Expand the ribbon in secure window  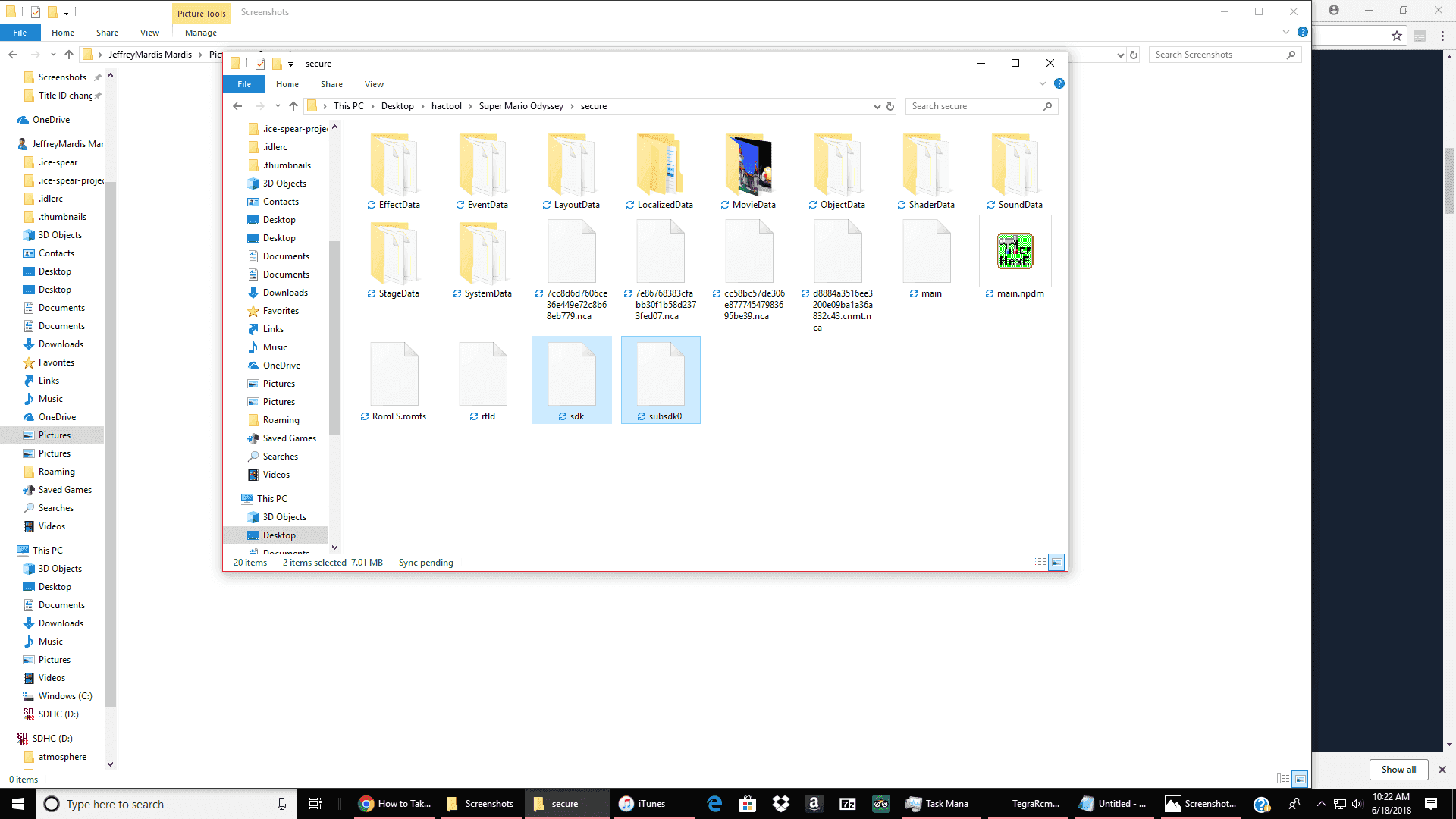[1043, 83]
